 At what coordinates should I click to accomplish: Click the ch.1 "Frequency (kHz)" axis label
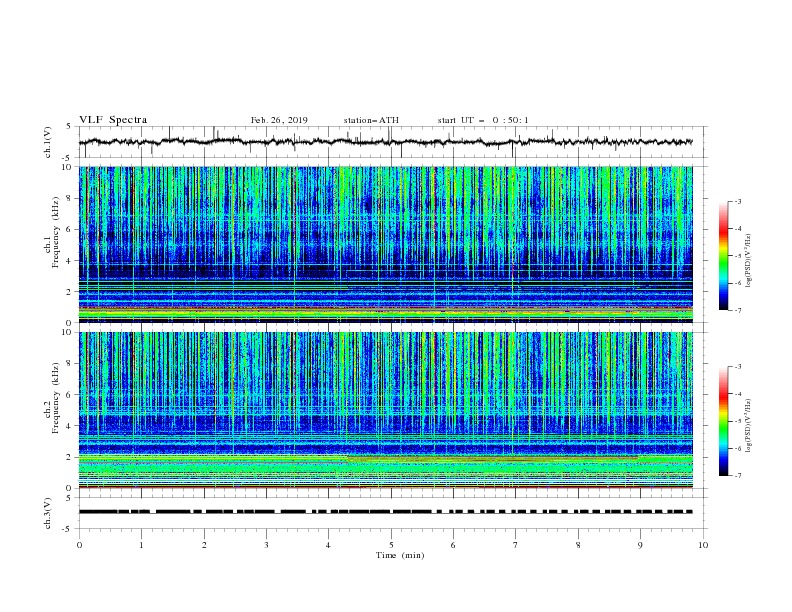[x=56, y=232]
